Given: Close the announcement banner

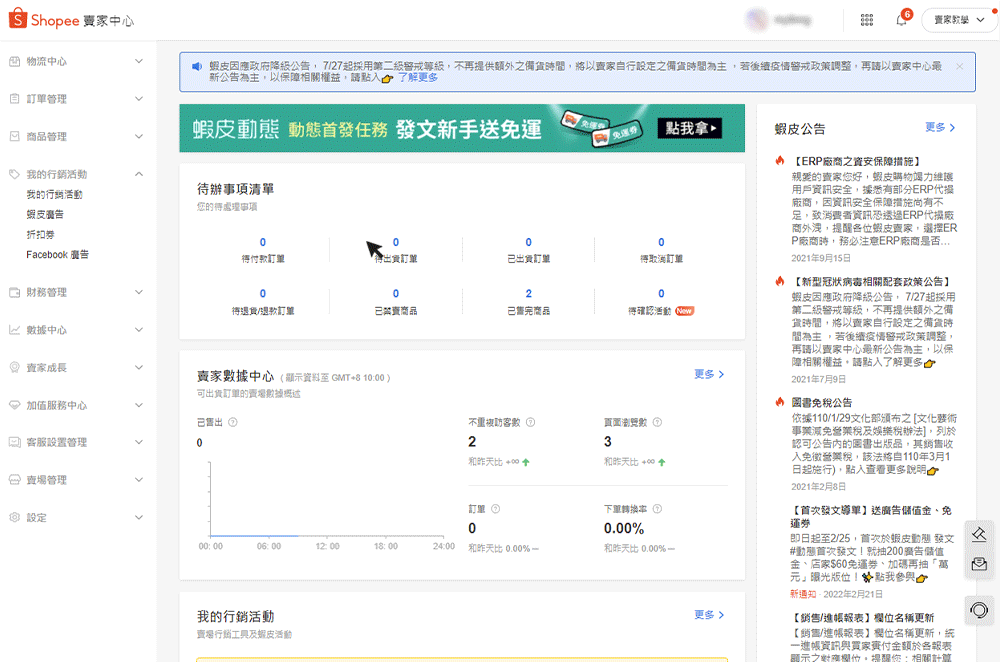Looking at the screenshot, I should (960, 66).
